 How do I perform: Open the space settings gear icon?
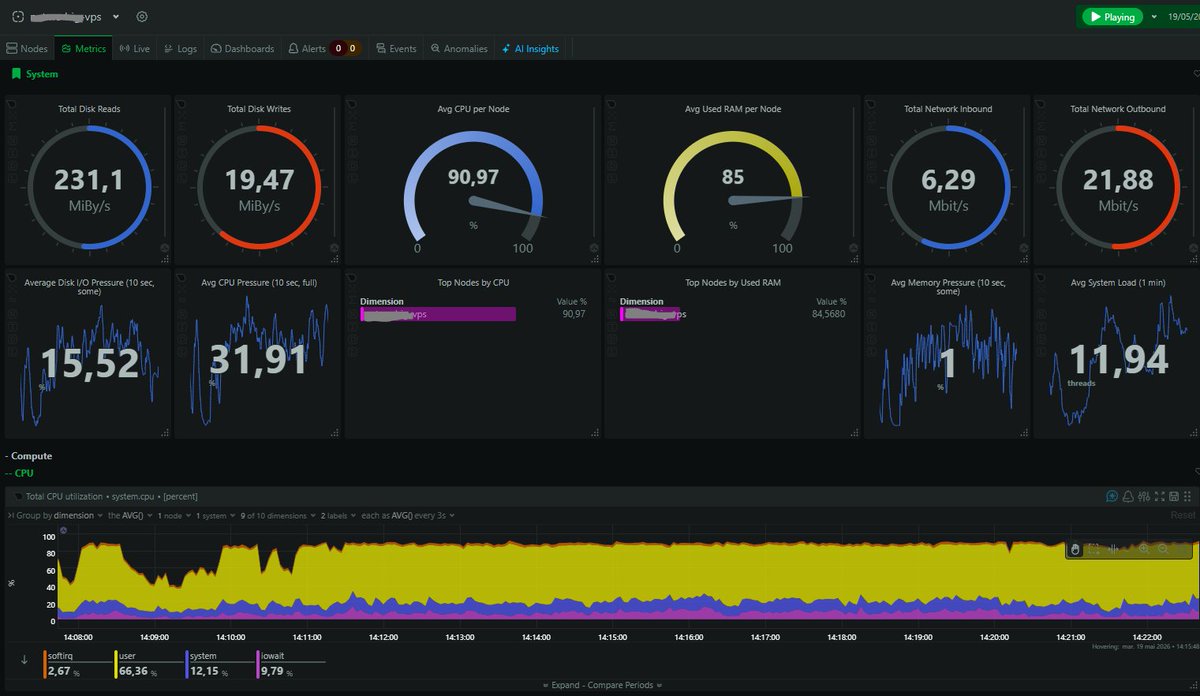point(142,17)
